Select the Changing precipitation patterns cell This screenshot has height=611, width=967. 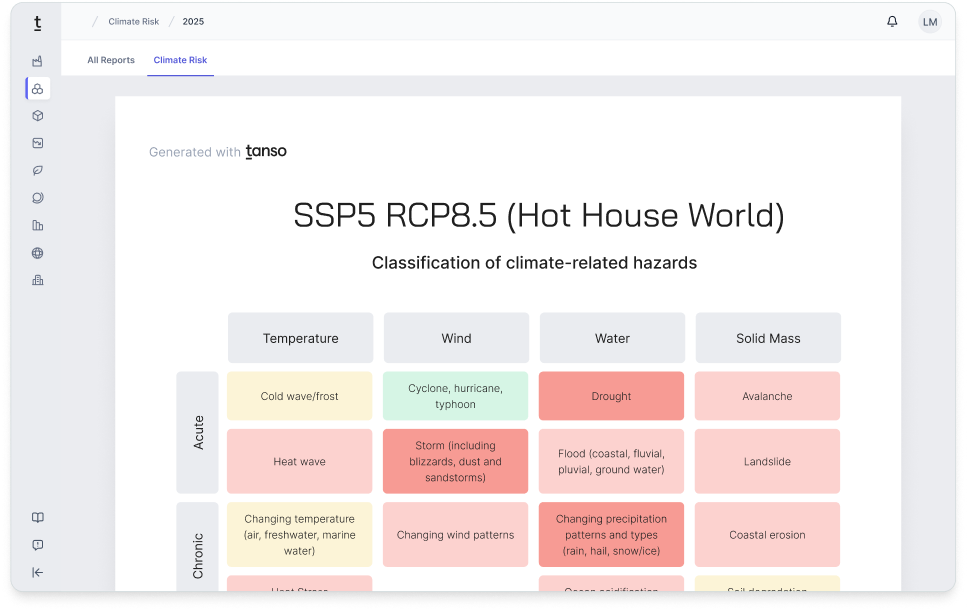point(612,535)
